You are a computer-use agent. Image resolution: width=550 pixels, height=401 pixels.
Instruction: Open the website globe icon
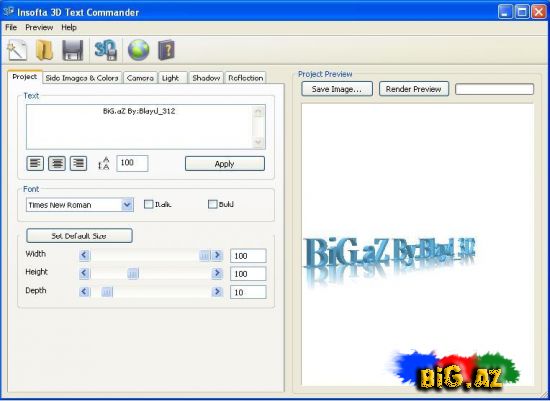[x=139, y=50]
